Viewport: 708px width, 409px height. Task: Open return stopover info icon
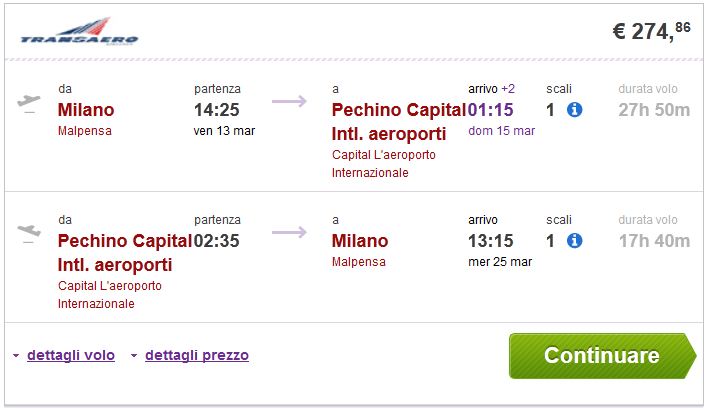(x=574, y=241)
